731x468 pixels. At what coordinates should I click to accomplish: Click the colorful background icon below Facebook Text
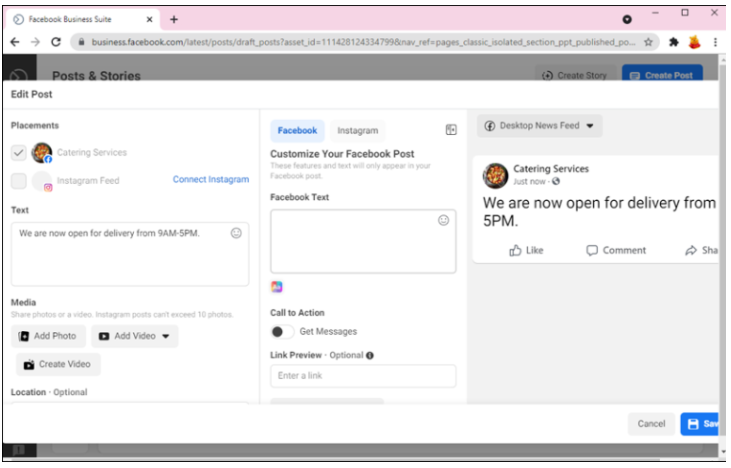point(276,287)
